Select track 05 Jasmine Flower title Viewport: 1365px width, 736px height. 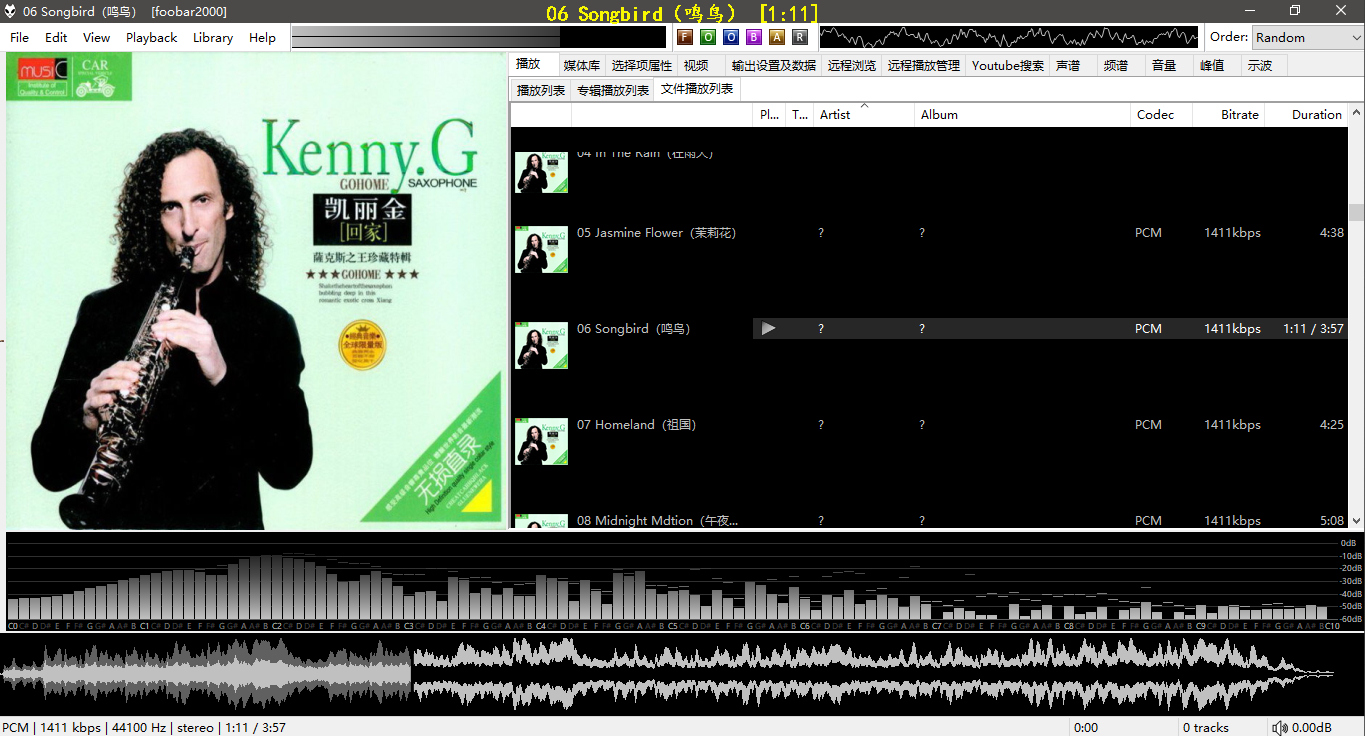[x=656, y=233]
